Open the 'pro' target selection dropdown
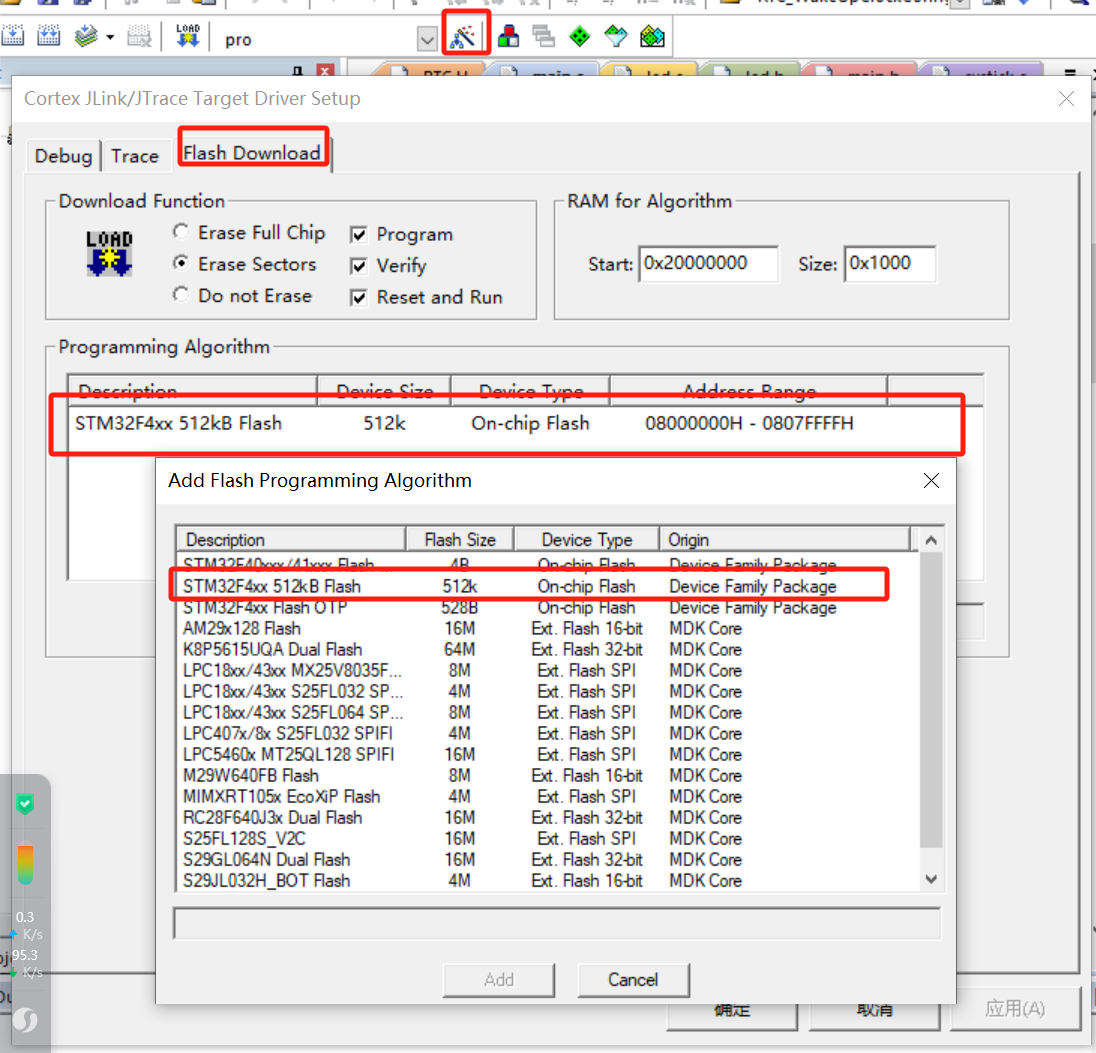 coord(426,39)
